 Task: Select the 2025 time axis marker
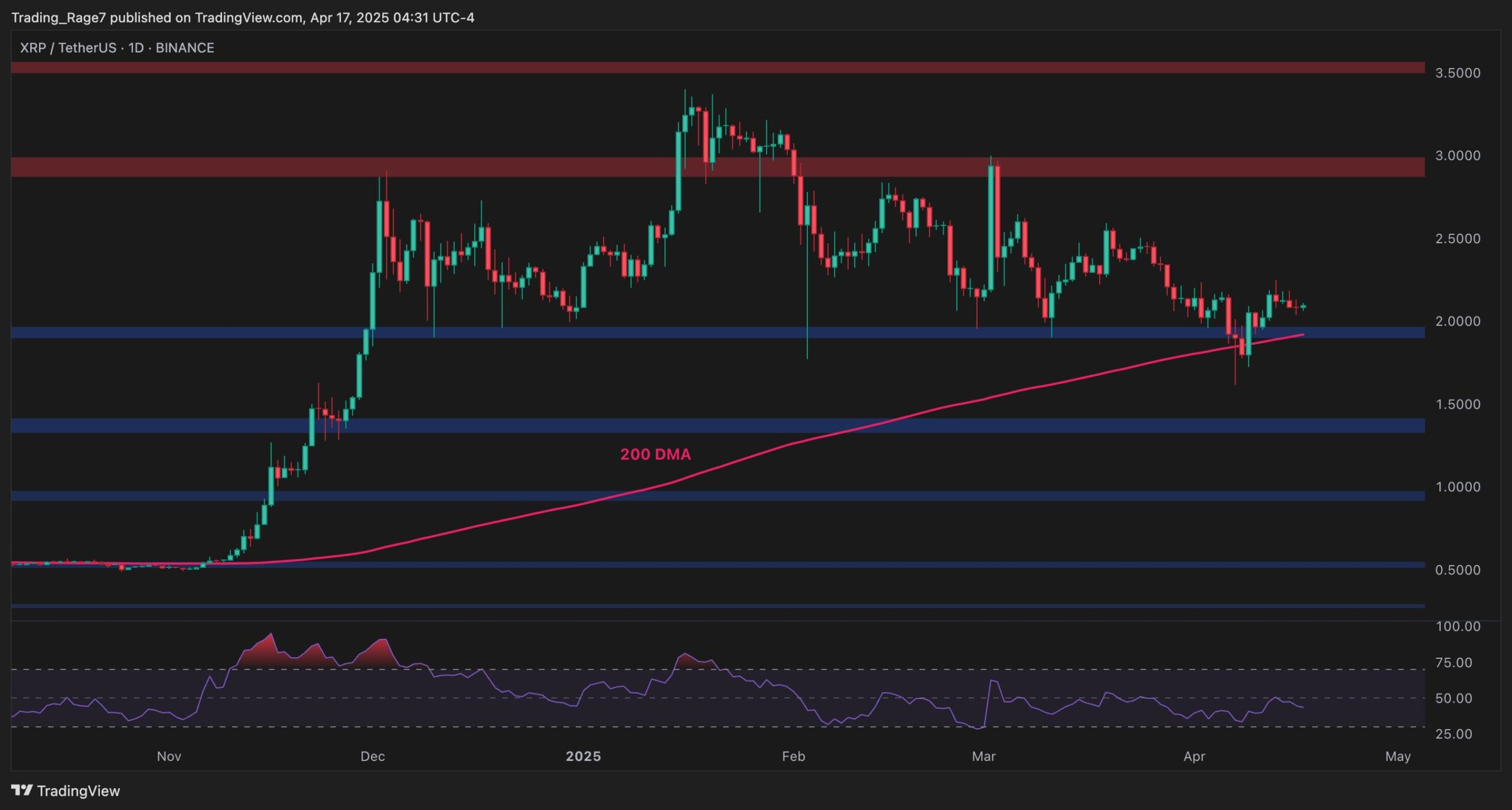tap(583, 756)
